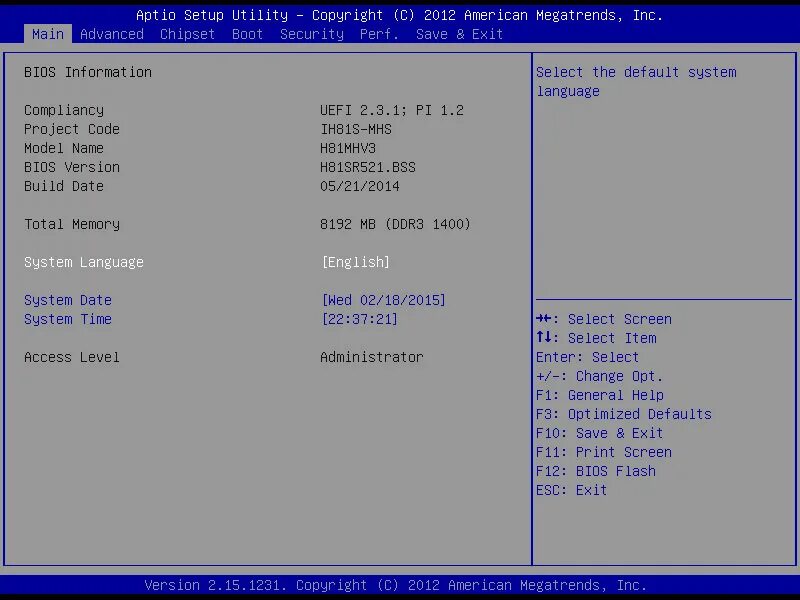Click the System Time field
Screen dimensions: 800x600
[x=67, y=319]
